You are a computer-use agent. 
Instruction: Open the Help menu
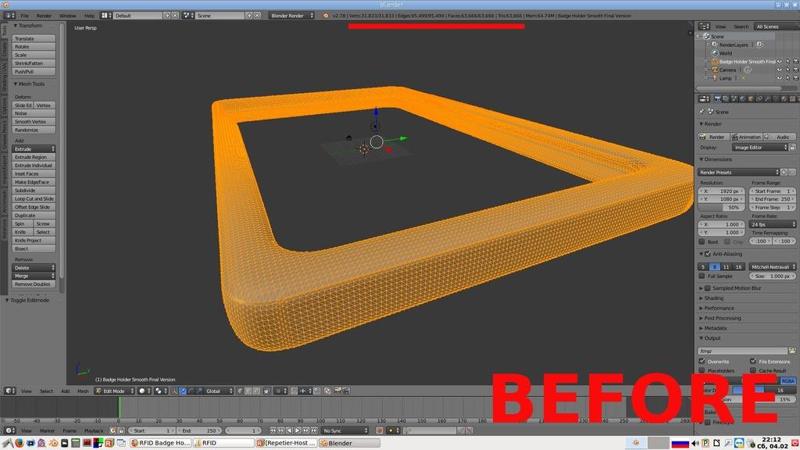89,16
